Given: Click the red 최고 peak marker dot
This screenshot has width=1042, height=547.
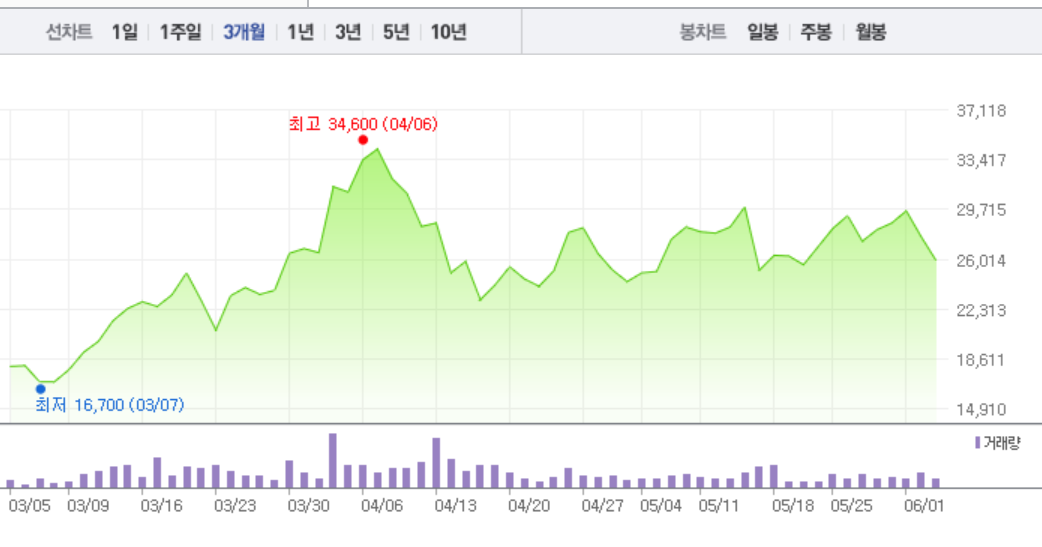Looking at the screenshot, I should pos(363,140).
